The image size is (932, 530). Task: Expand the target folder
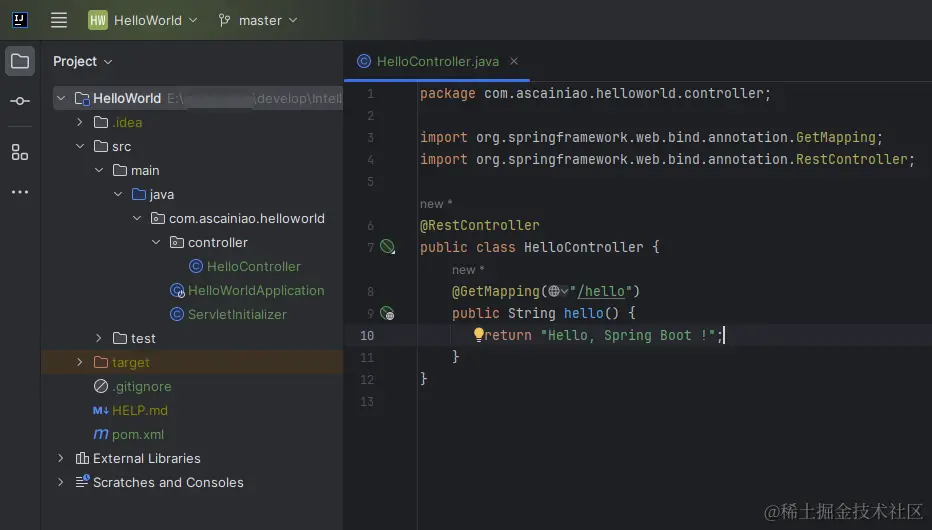(x=80, y=362)
